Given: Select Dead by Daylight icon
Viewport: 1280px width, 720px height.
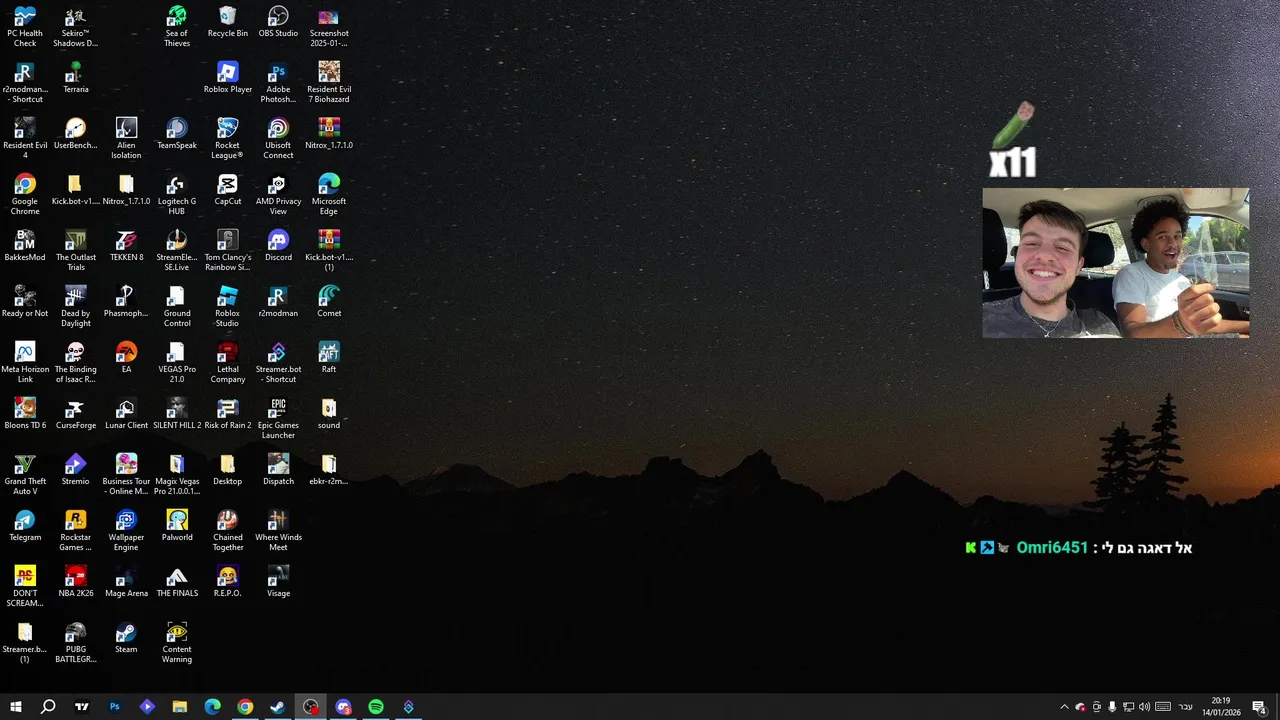Looking at the screenshot, I should click(x=75, y=307).
